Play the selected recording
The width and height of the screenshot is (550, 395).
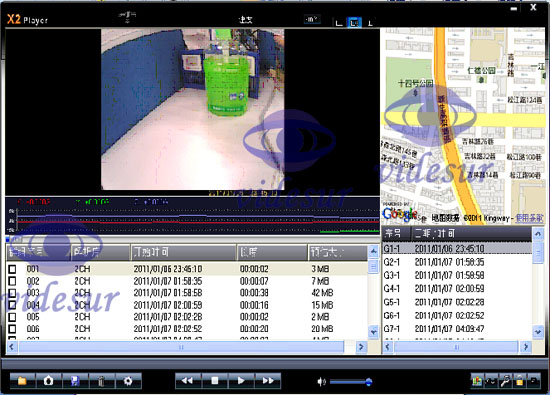(x=241, y=381)
